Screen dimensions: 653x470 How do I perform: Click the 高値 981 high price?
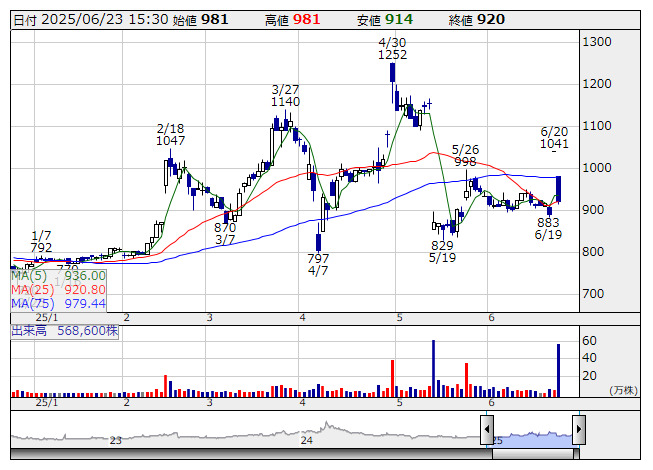(292, 20)
